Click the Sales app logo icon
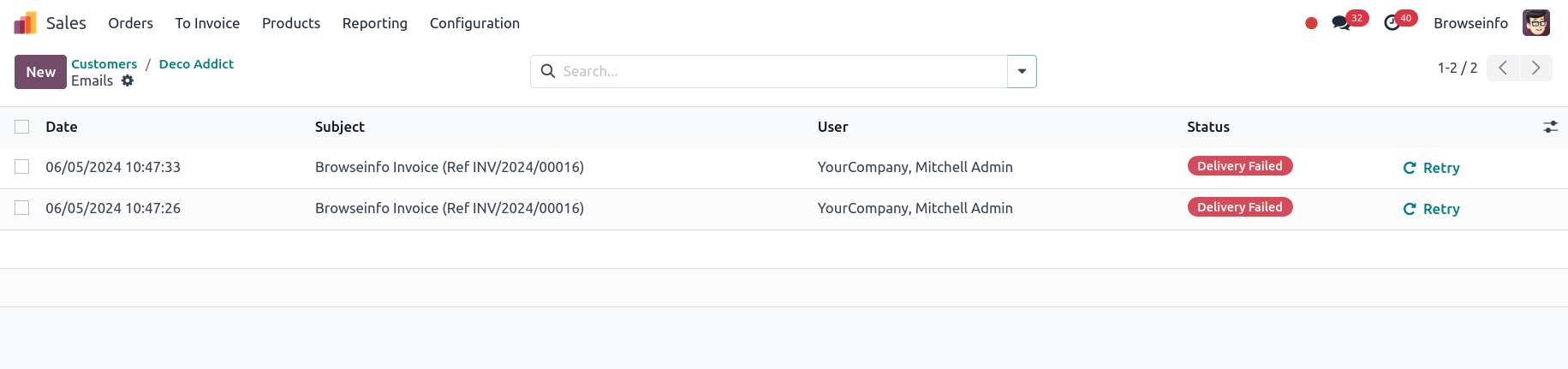This screenshot has height=369, width=1568. pyautogui.click(x=25, y=23)
